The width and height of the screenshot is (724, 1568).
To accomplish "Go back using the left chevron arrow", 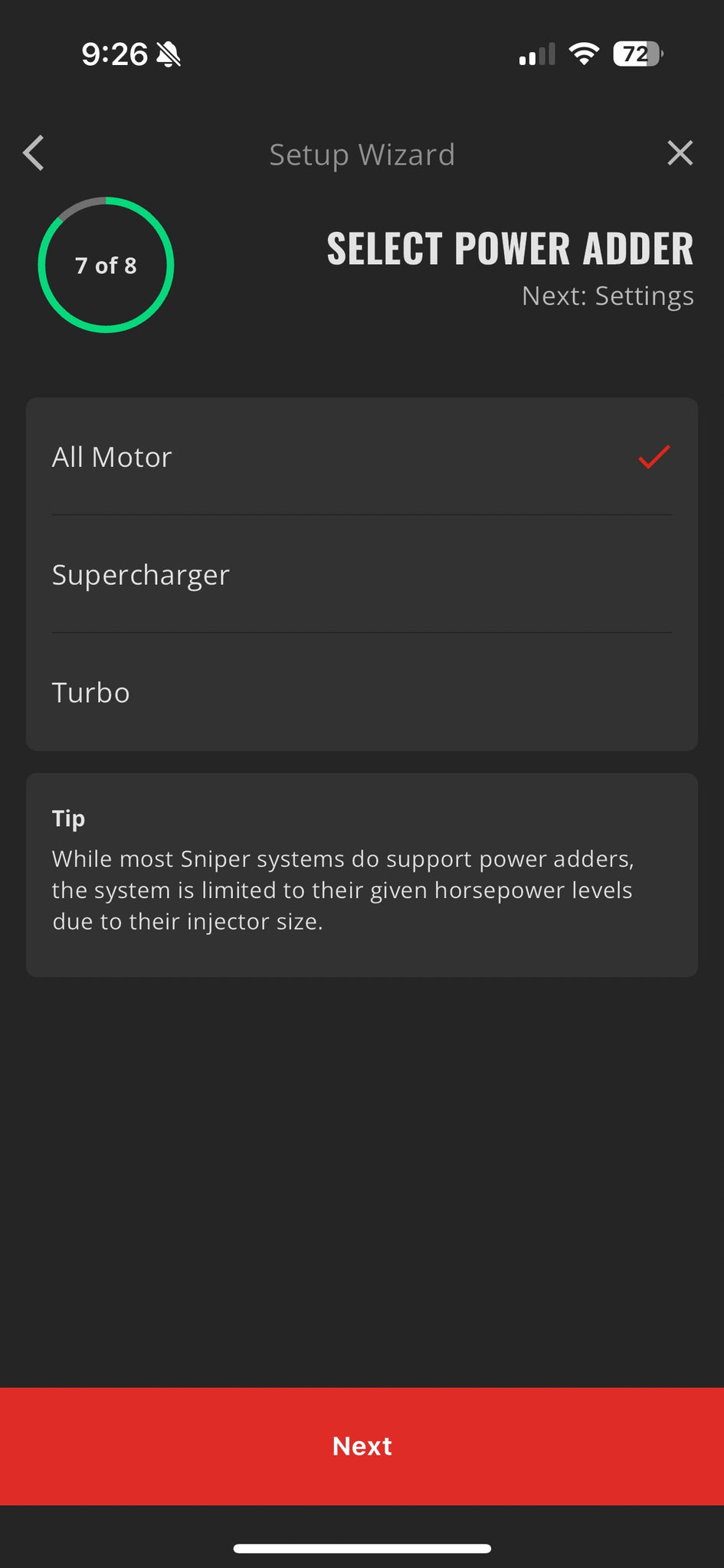I will pyautogui.click(x=34, y=153).
